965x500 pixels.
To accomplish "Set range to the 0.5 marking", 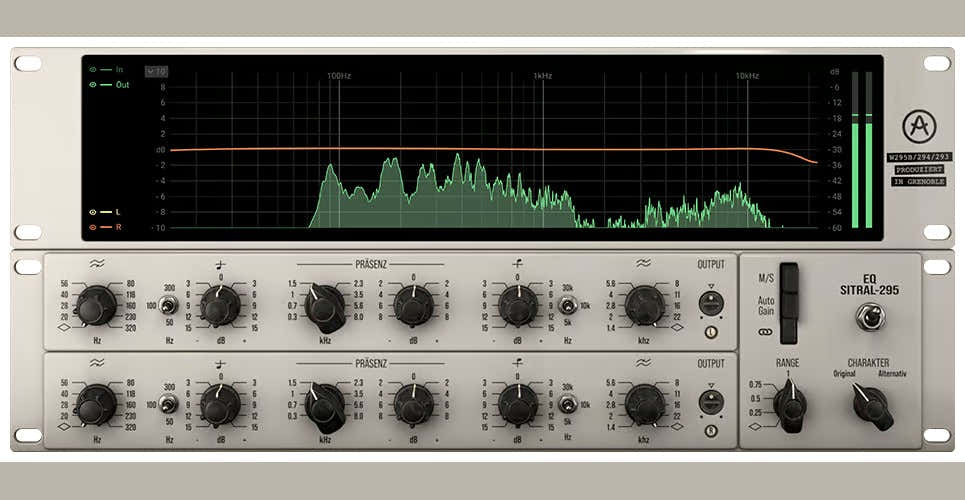I will coord(755,398).
